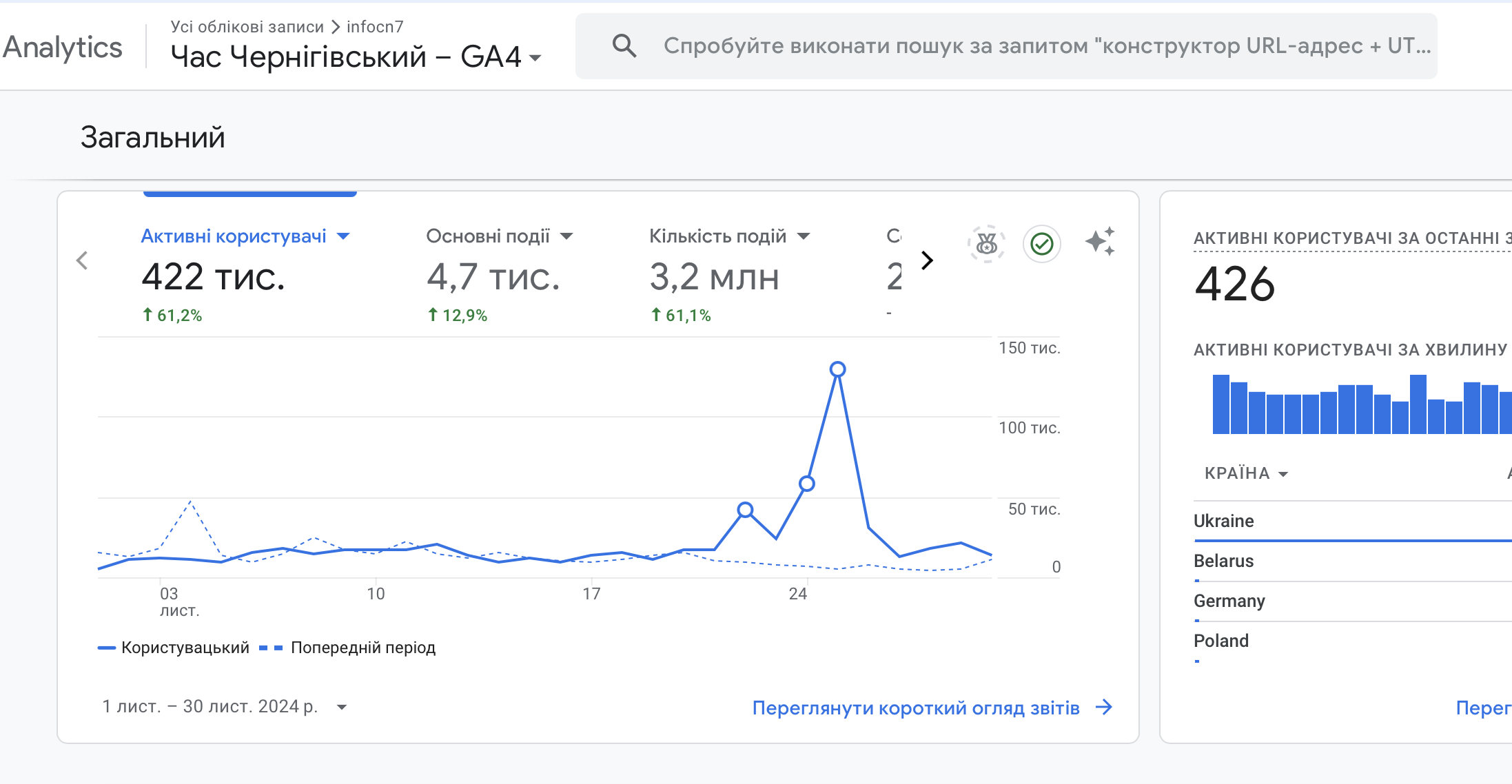The width and height of the screenshot is (1512, 784).
Task: Open Переглянути короткий огляд звітів link
Action: 916,708
